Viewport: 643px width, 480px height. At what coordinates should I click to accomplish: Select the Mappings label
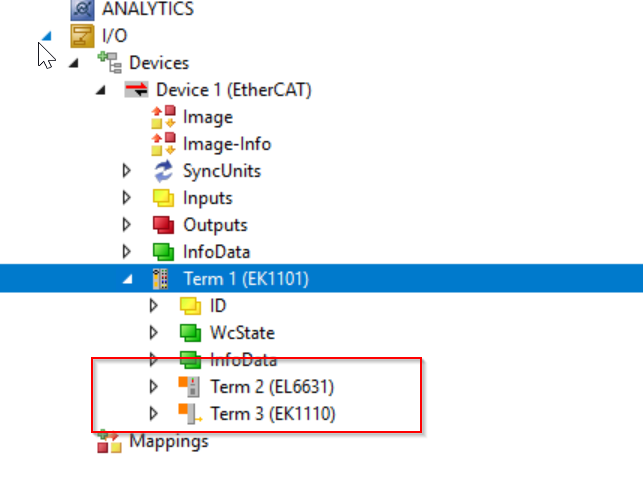tap(169, 441)
